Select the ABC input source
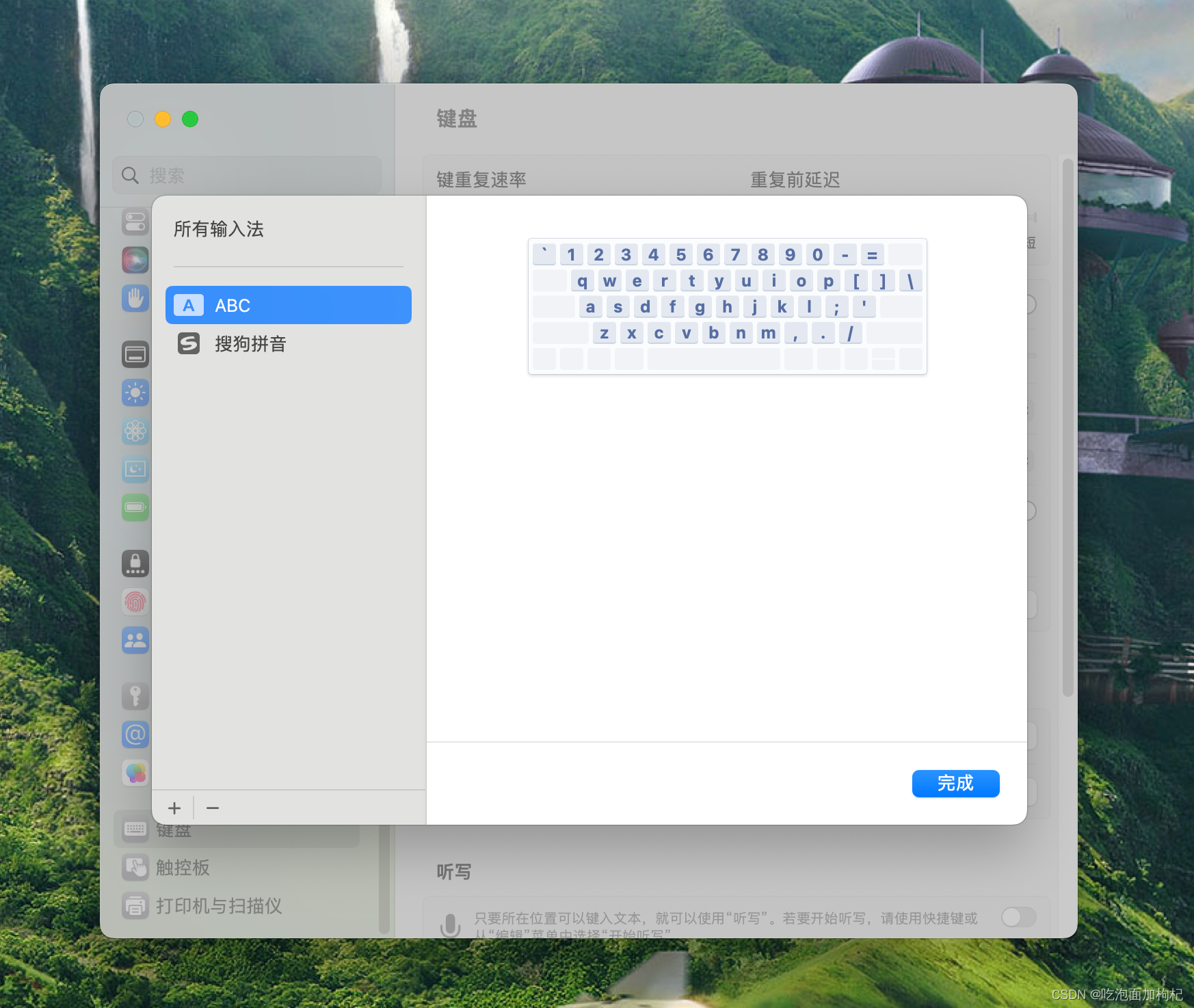This screenshot has width=1194, height=1008. (x=288, y=305)
